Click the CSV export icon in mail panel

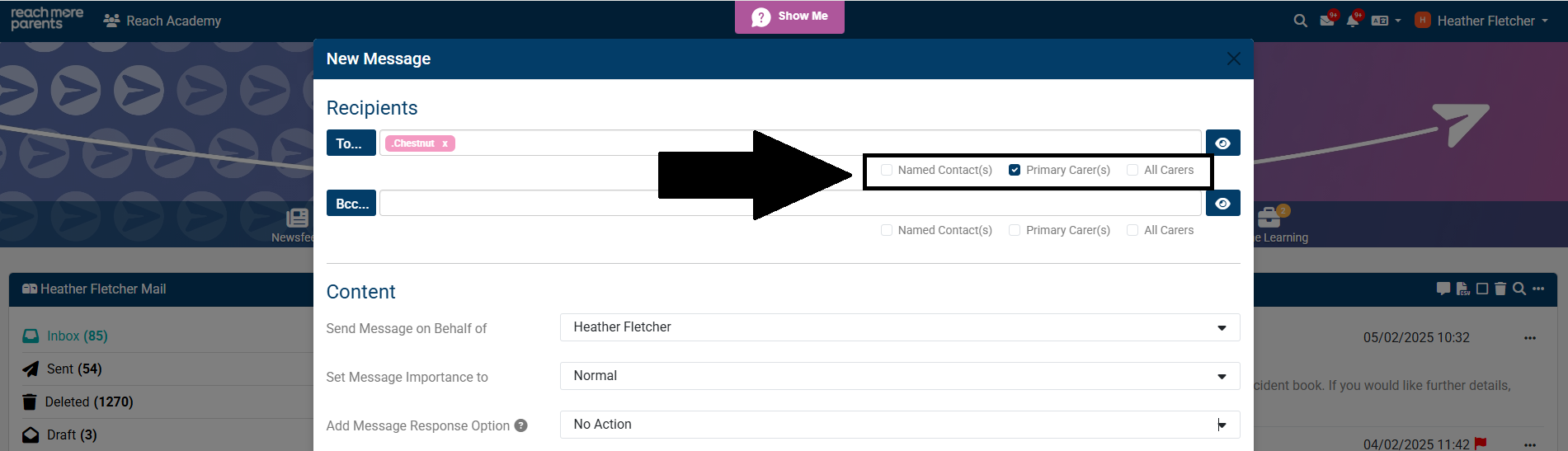coord(1463,289)
